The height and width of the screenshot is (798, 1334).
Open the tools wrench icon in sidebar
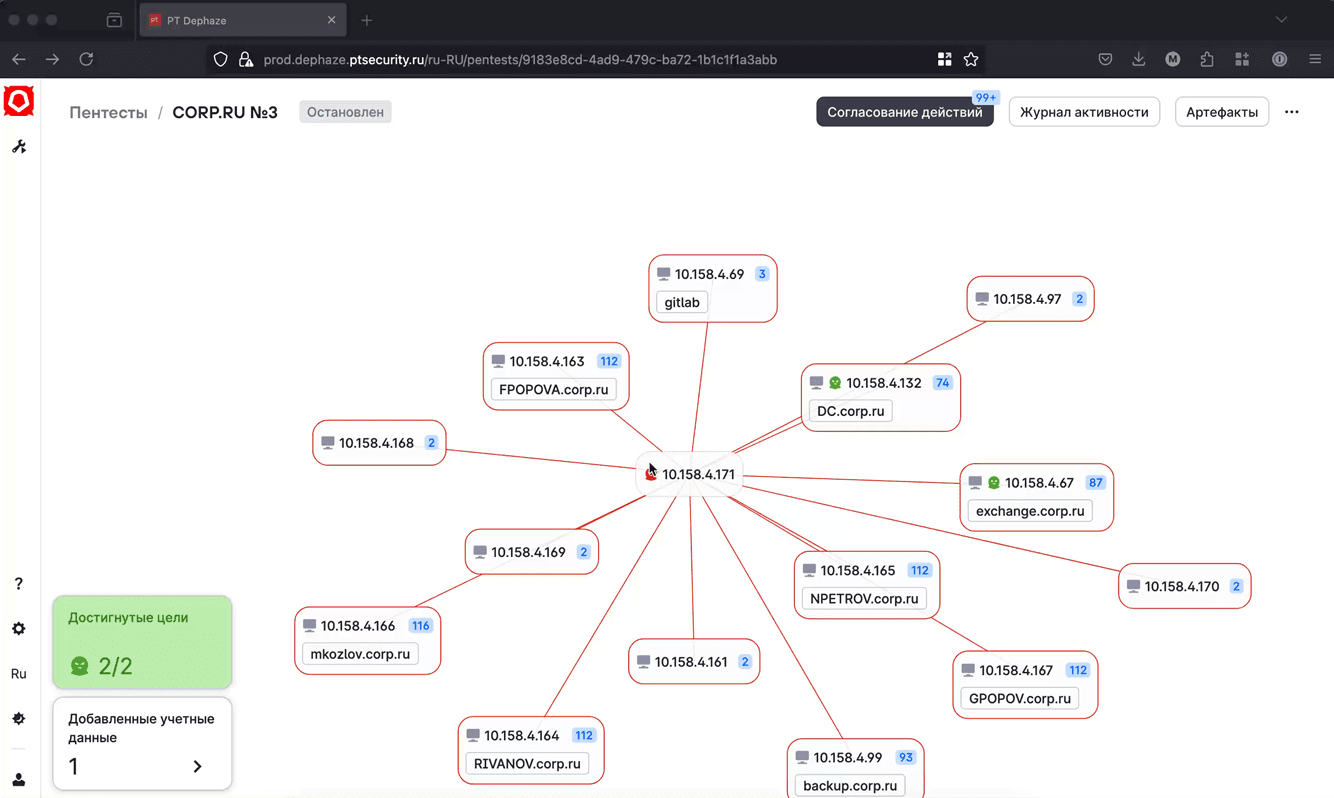(19, 147)
